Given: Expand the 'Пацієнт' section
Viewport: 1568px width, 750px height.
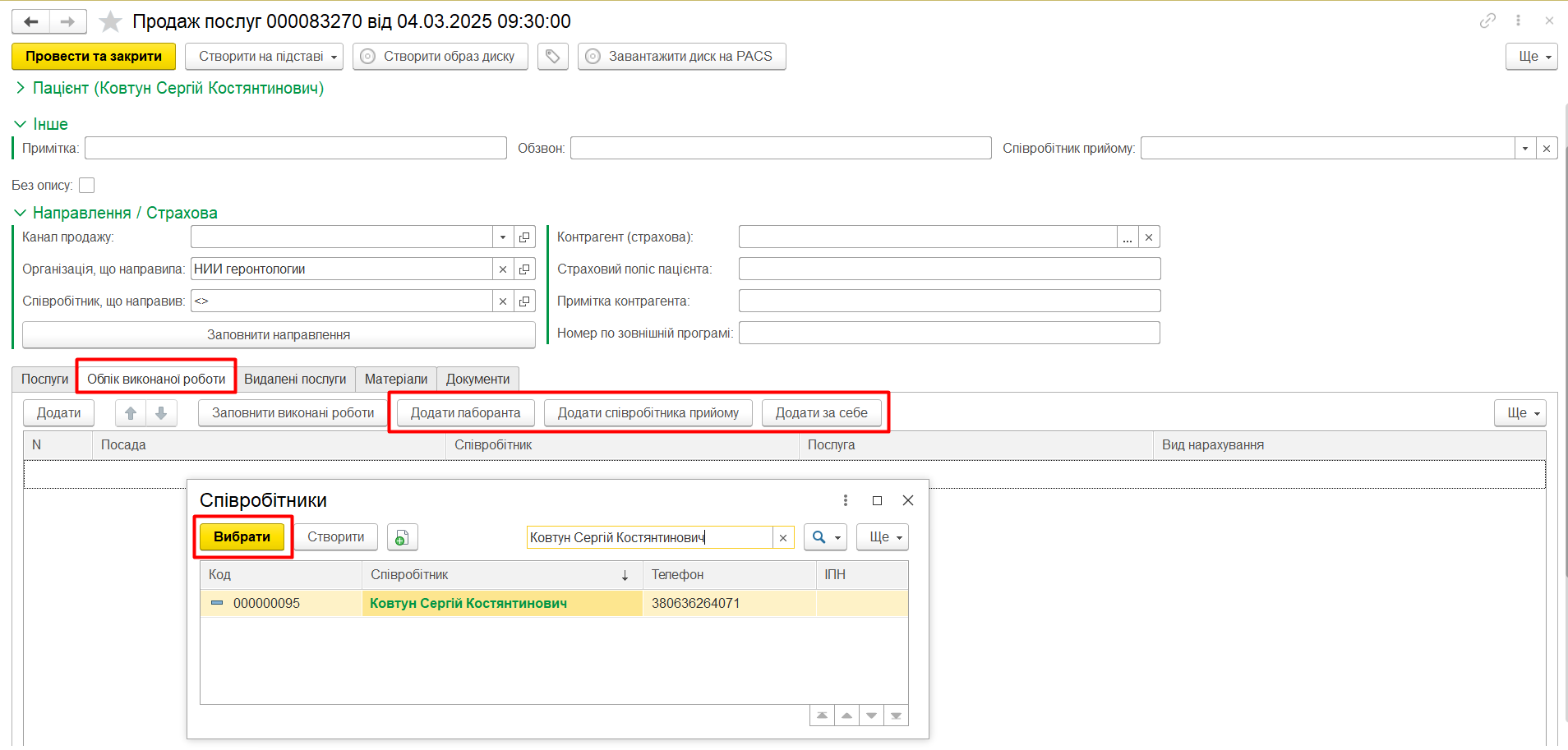Looking at the screenshot, I should click(x=21, y=88).
